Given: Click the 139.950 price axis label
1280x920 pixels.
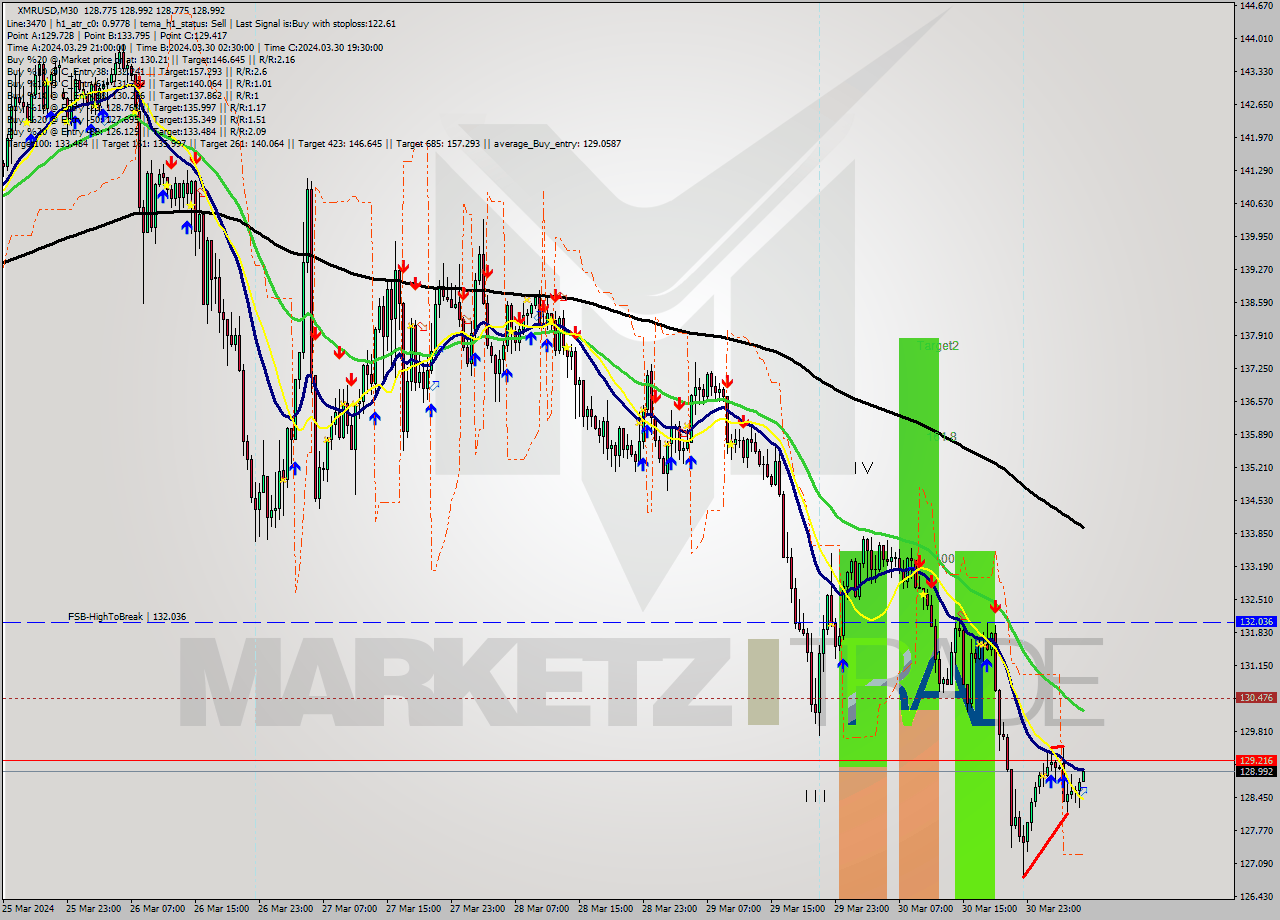Looking at the screenshot, I should tap(1256, 237).
